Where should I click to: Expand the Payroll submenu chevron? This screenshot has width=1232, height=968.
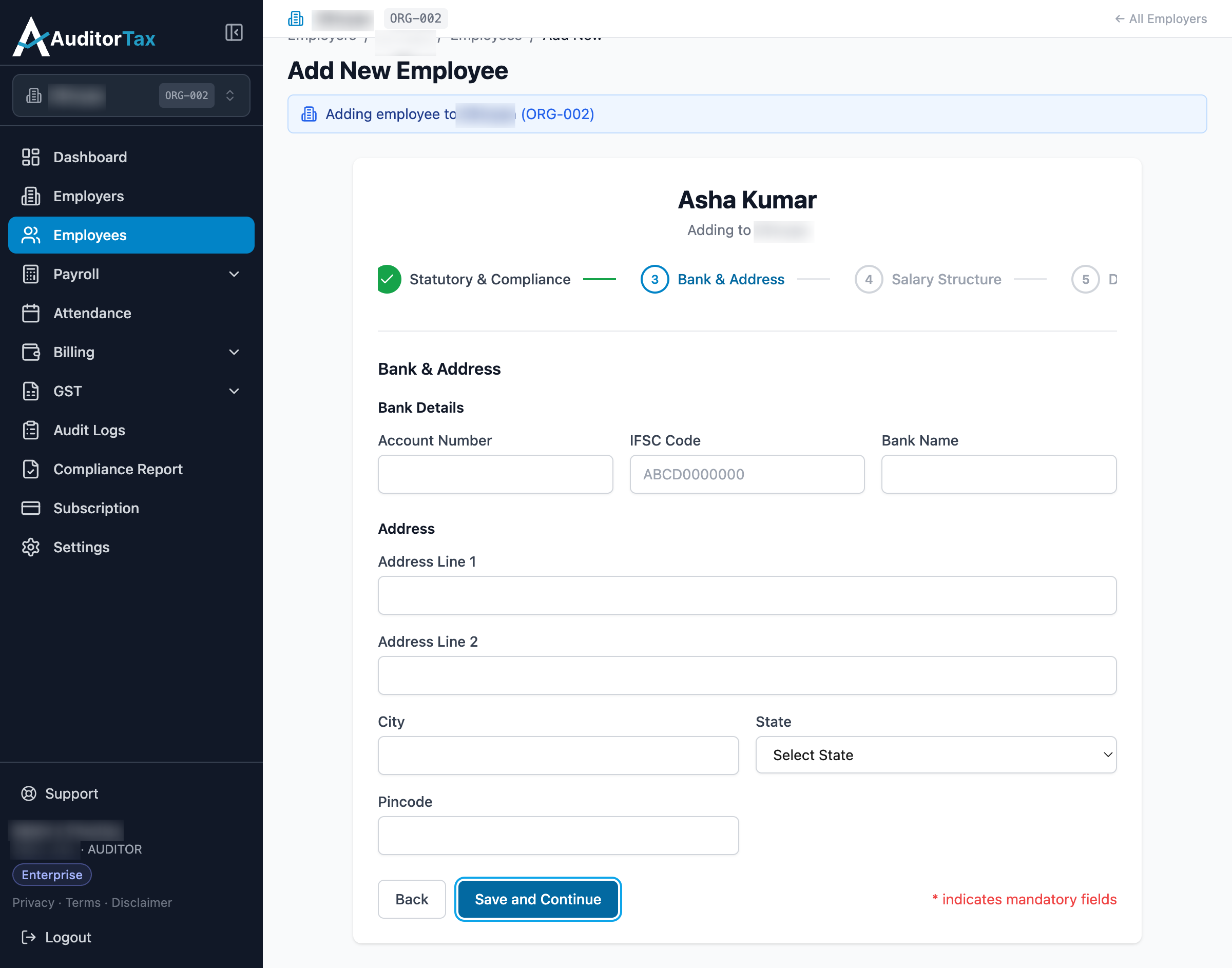point(234,274)
